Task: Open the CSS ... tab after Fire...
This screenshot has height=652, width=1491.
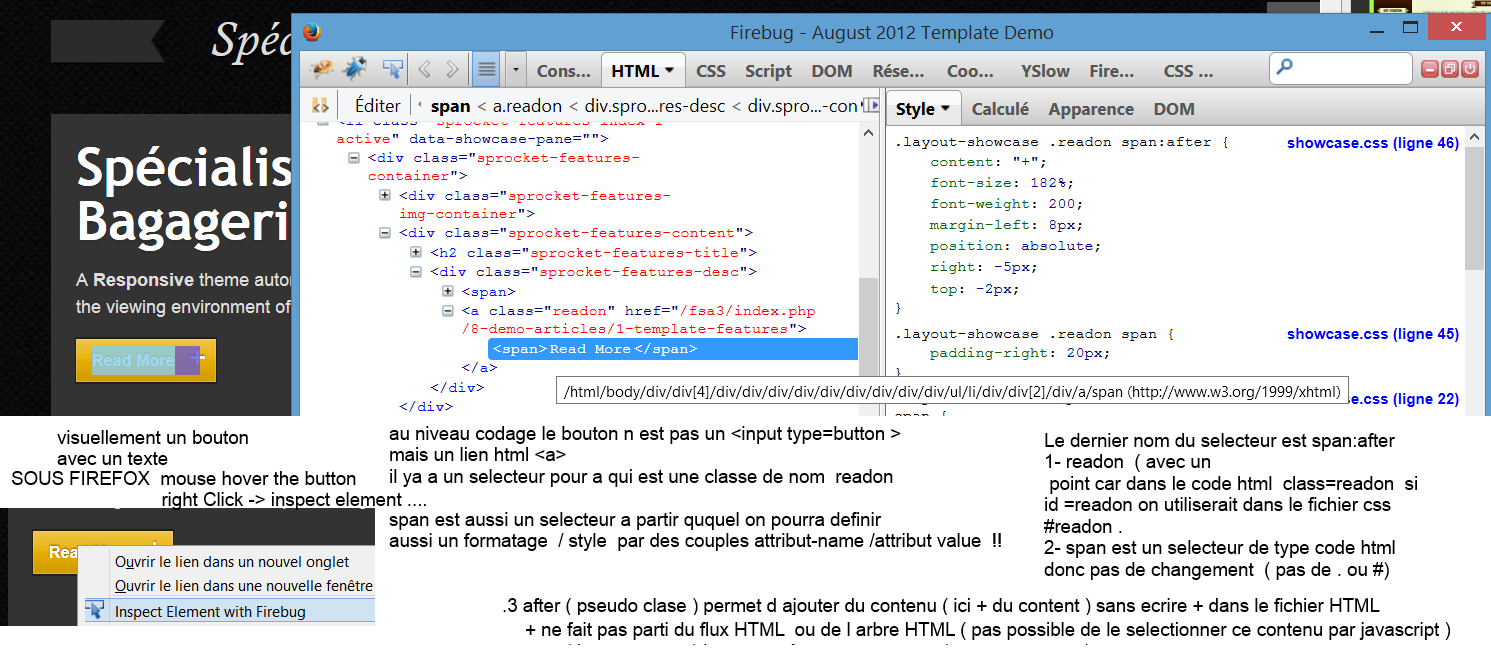Action: (x=1188, y=71)
